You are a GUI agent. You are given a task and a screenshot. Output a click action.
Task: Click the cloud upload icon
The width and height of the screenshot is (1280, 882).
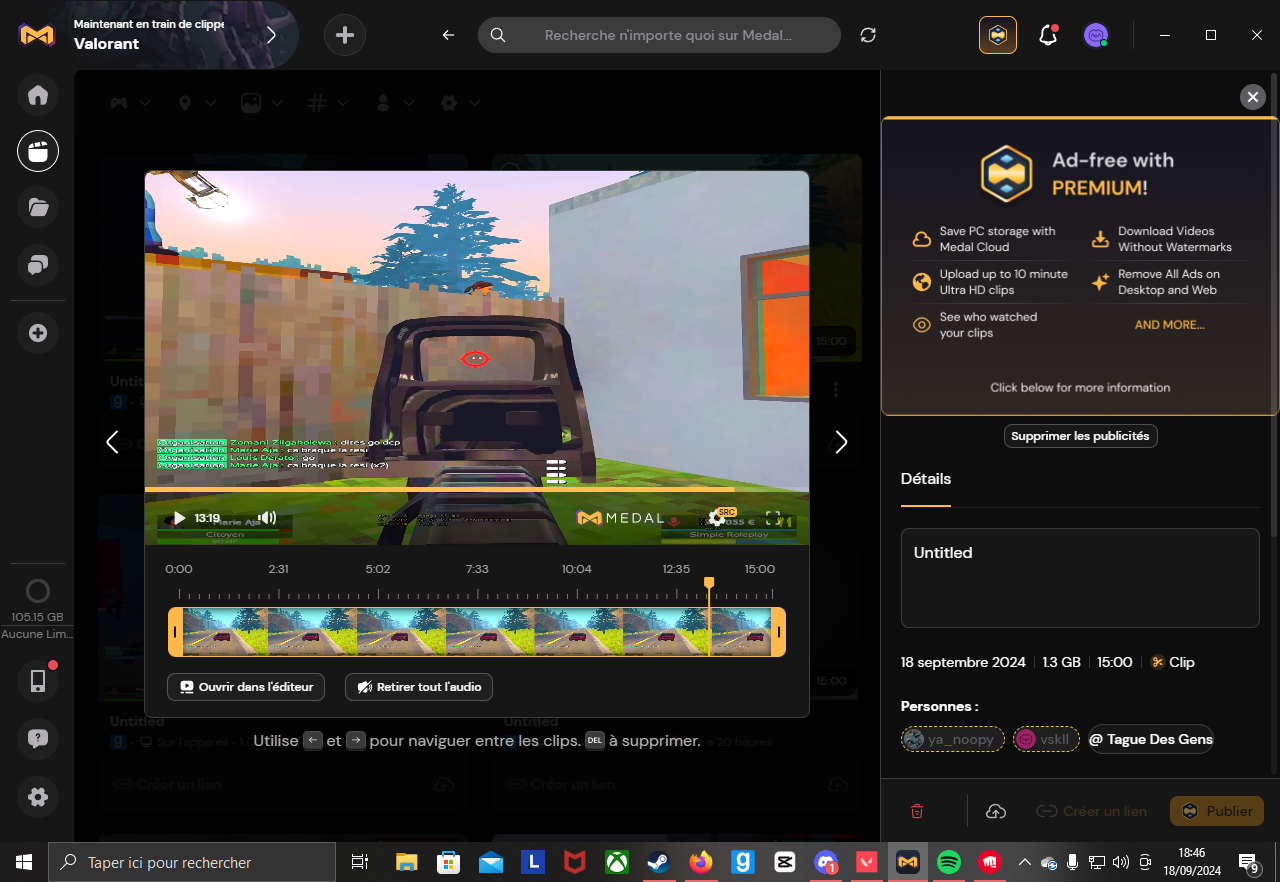[x=996, y=811]
